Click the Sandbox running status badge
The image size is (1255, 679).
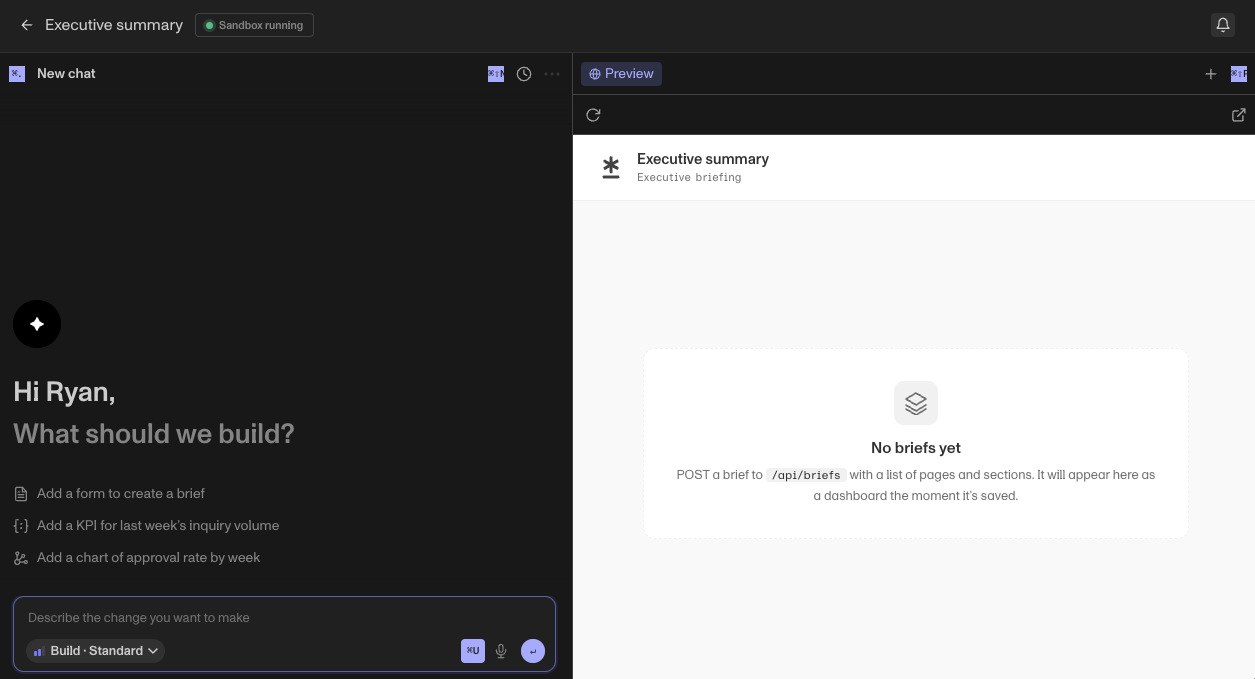coord(254,25)
